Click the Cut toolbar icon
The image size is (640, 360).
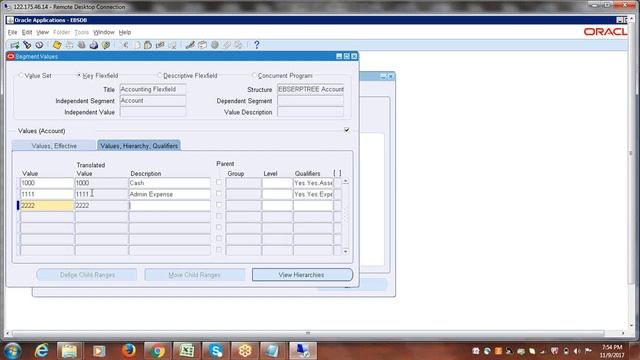[125, 45]
